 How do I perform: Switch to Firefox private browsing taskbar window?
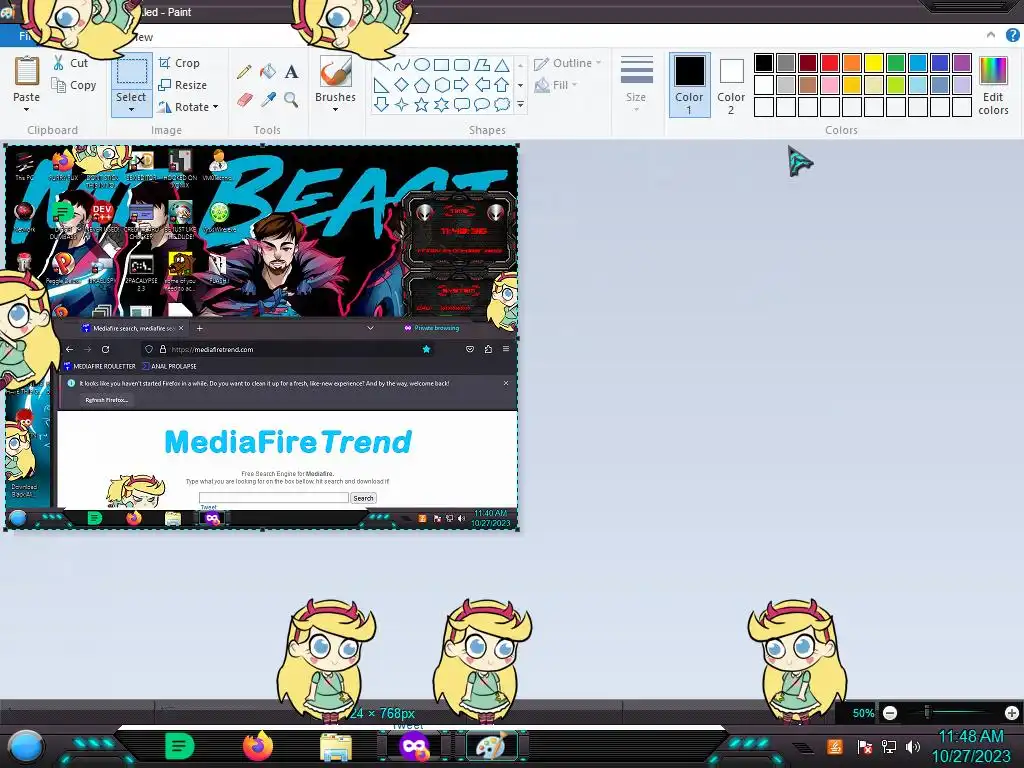pos(414,746)
